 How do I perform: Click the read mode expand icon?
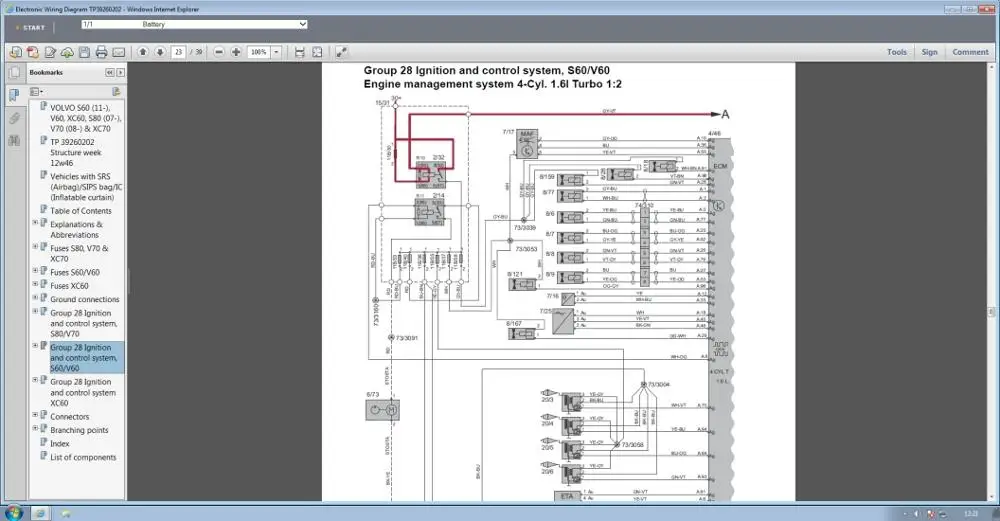[341, 52]
